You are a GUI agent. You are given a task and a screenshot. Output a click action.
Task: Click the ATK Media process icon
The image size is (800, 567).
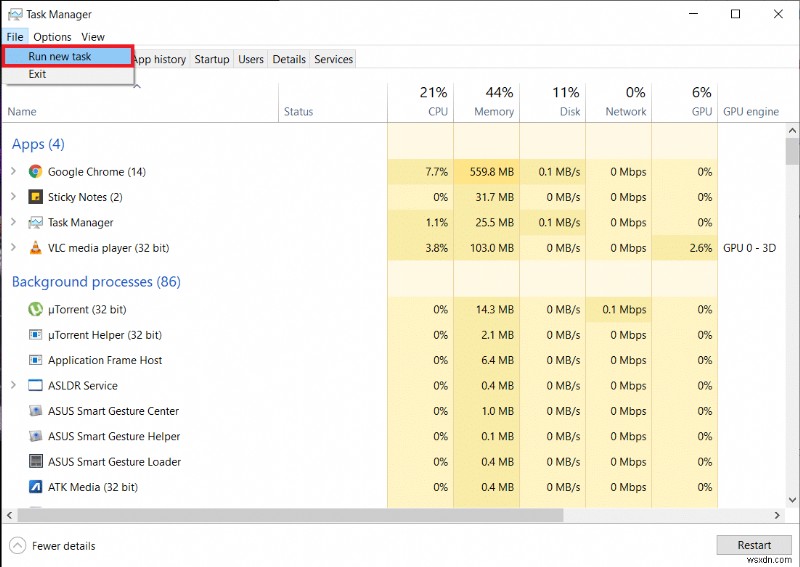click(35, 487)
